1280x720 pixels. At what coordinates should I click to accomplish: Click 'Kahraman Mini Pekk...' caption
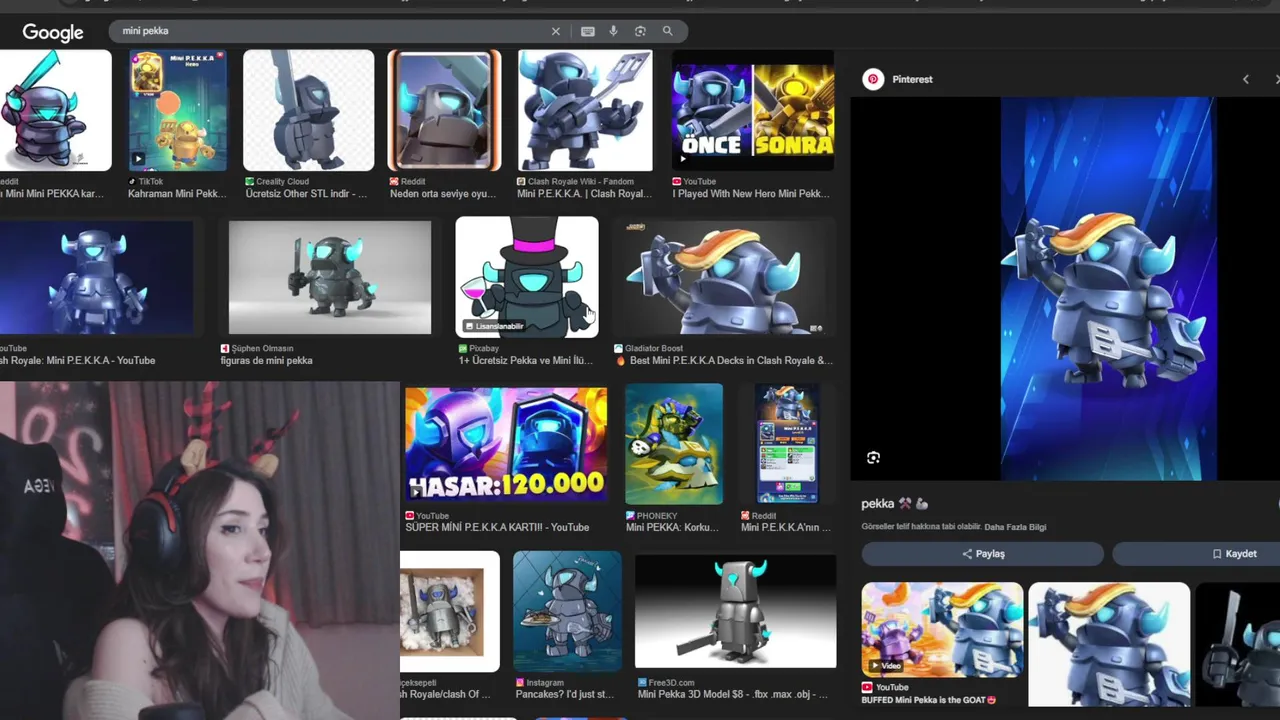177,194
